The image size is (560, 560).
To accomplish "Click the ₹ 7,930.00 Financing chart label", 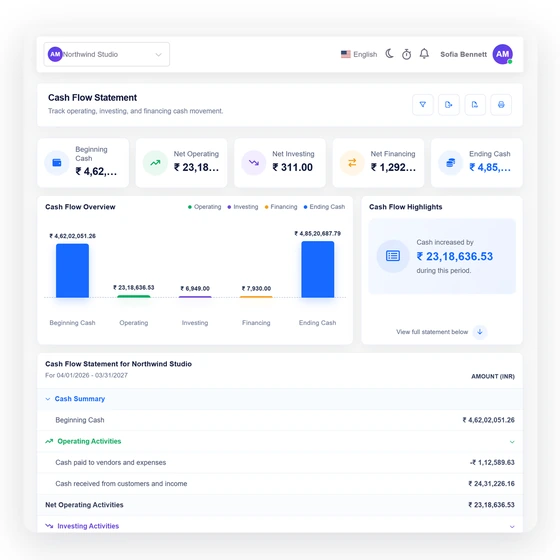I will 256,289.
